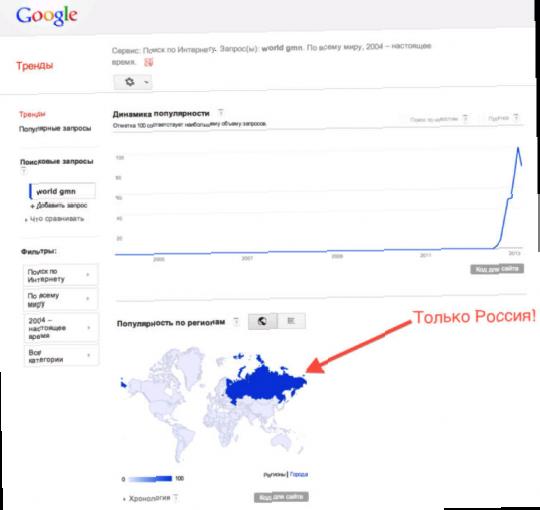Open the settings gear dropdown
540x510 pixels.
pyautogui.click(x=133, y=82)
